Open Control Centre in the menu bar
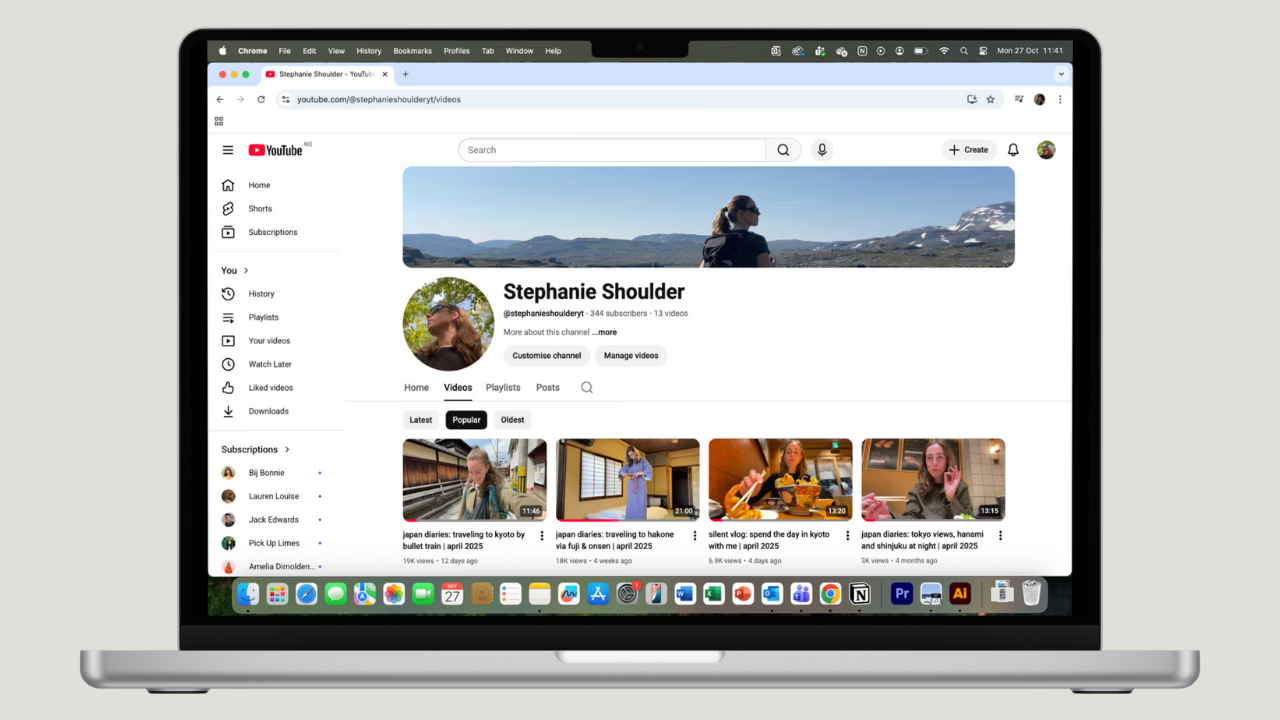The width and height of the screenshot is (1280, 720). [x=983, y=51]
